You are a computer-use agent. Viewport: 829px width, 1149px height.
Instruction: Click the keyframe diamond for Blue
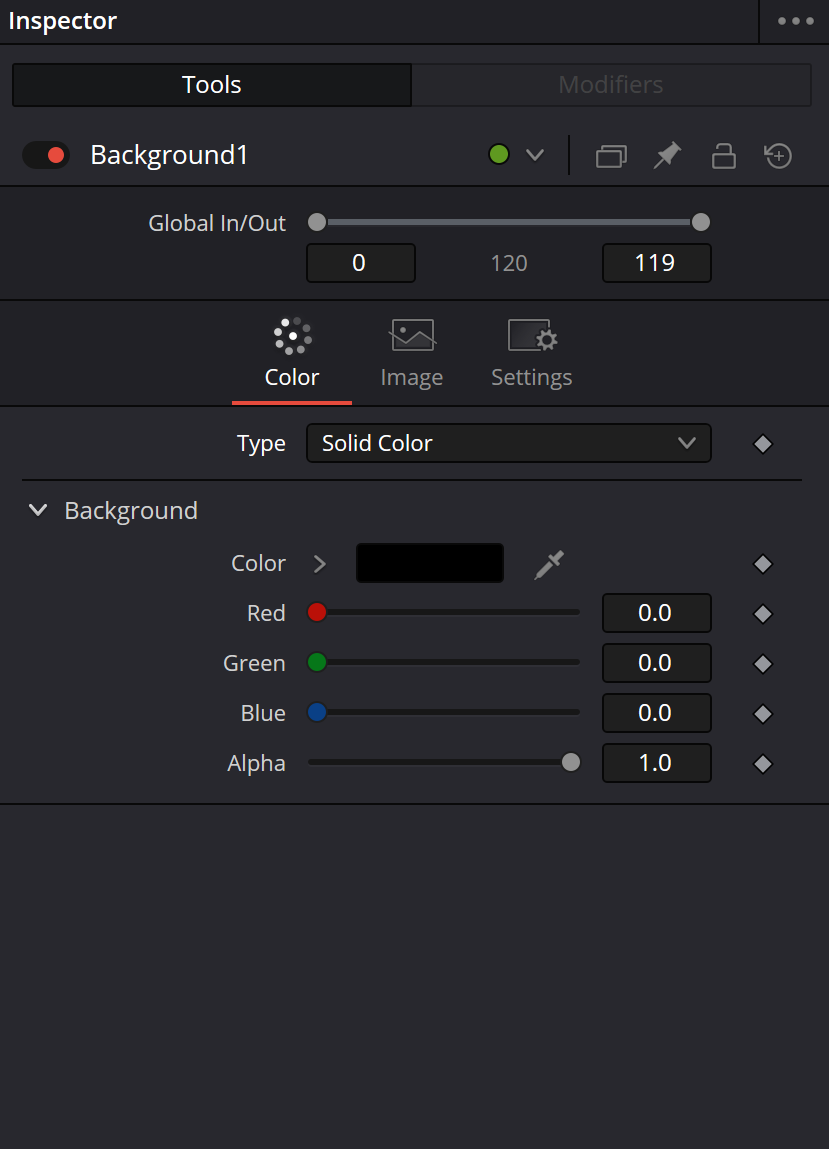tap(763, 714)
